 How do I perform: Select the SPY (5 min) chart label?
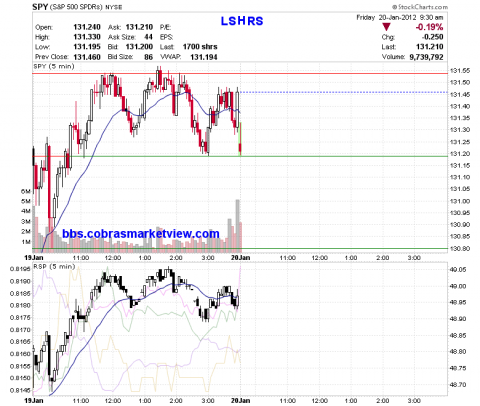54,66
